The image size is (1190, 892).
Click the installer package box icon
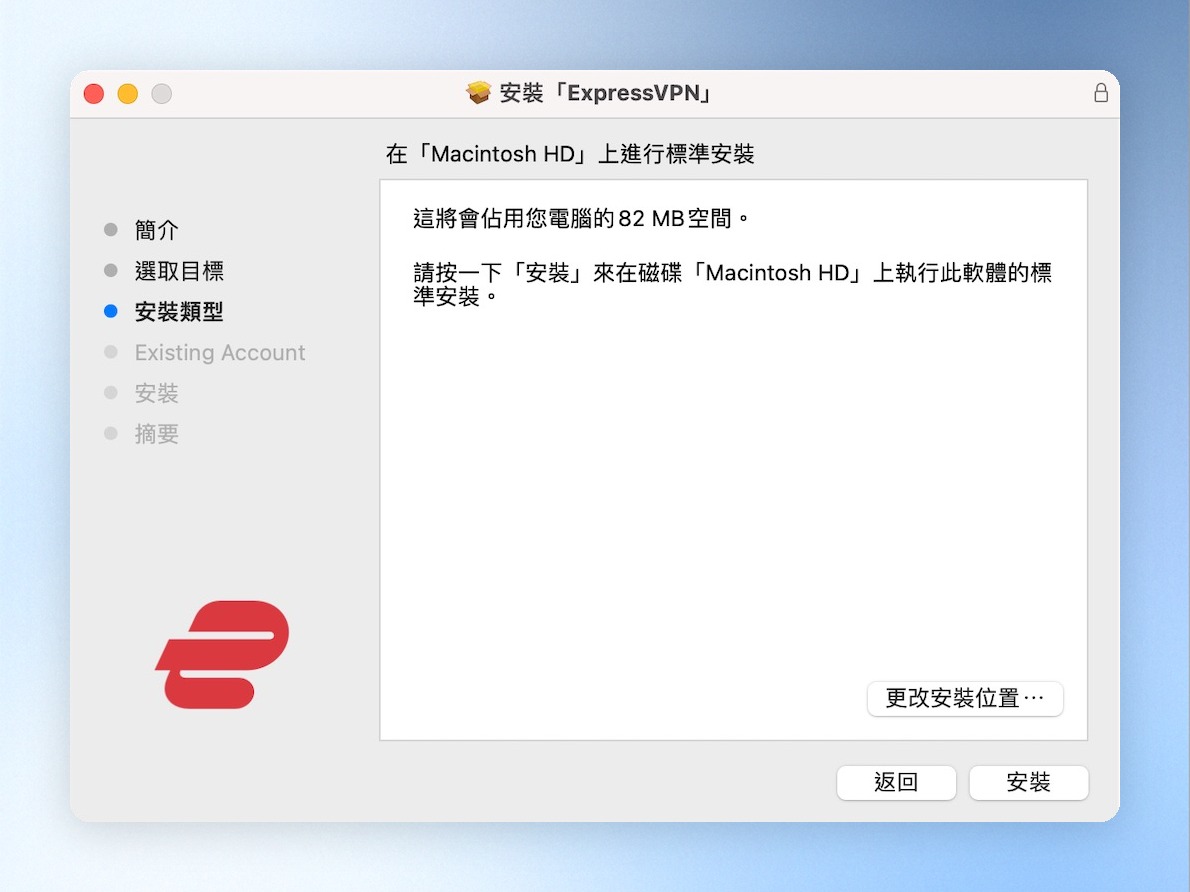coord(479,93)
